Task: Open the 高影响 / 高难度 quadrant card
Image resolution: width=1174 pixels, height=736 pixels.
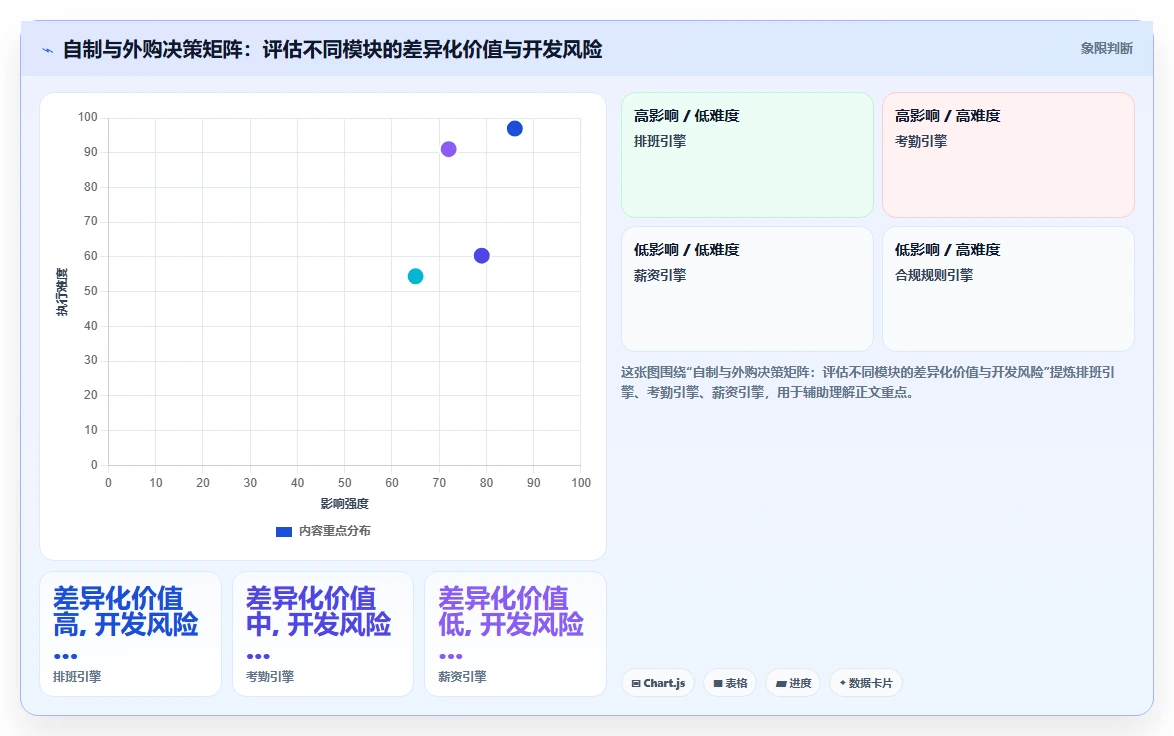Action: click(x=1008, y=155)
